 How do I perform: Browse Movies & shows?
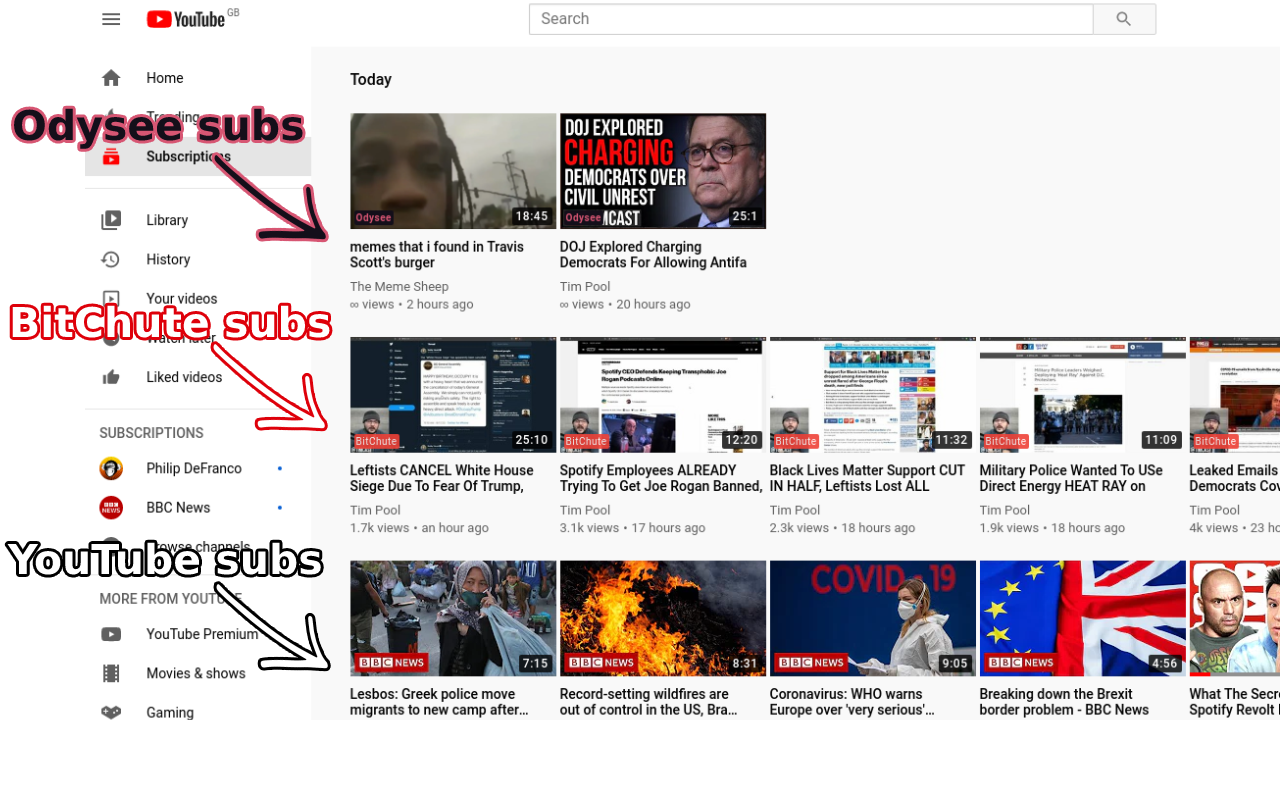[196, 673]
